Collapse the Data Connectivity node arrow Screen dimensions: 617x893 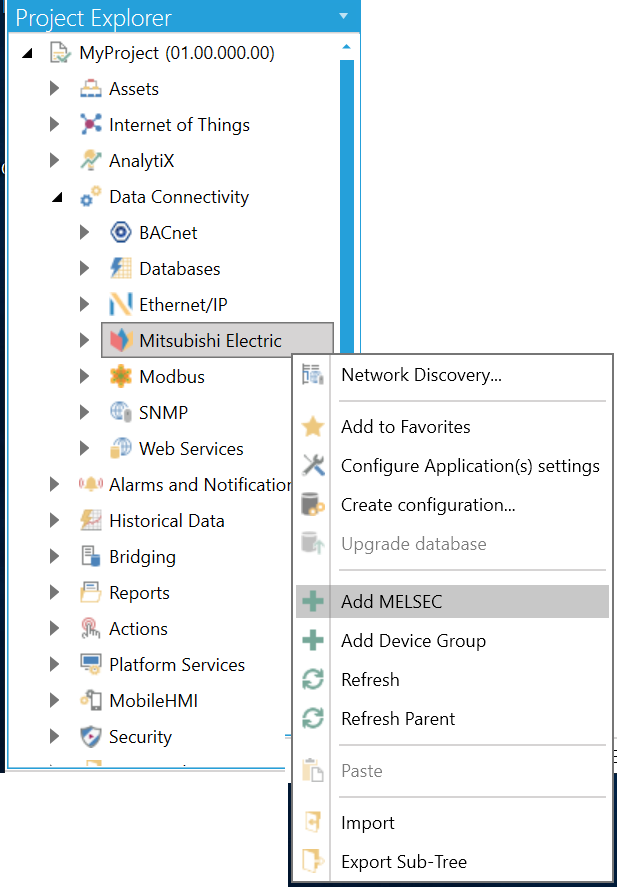(57, 198)
